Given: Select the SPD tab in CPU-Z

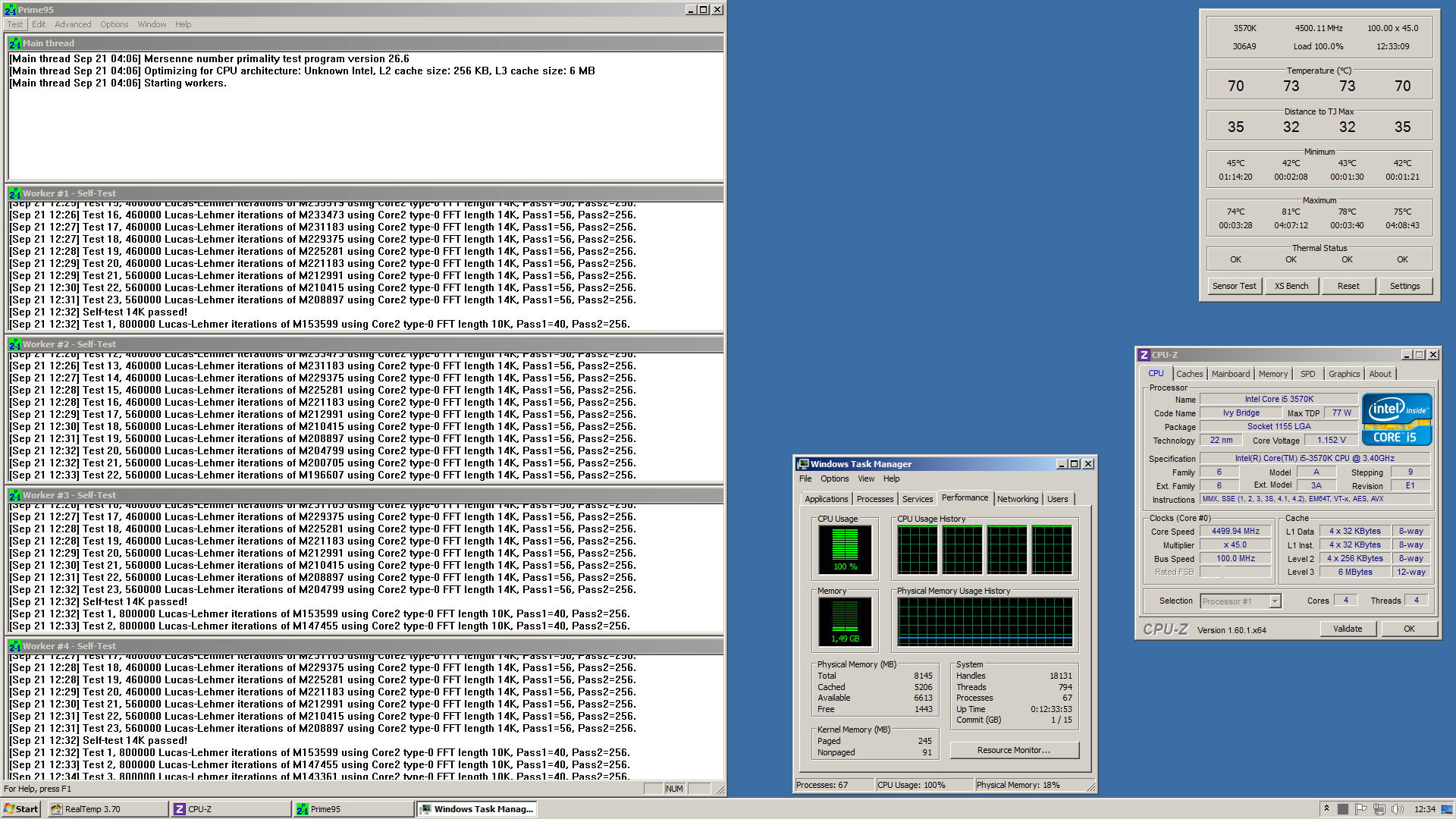Looking at the screenshot, I should coord(1308,374).
